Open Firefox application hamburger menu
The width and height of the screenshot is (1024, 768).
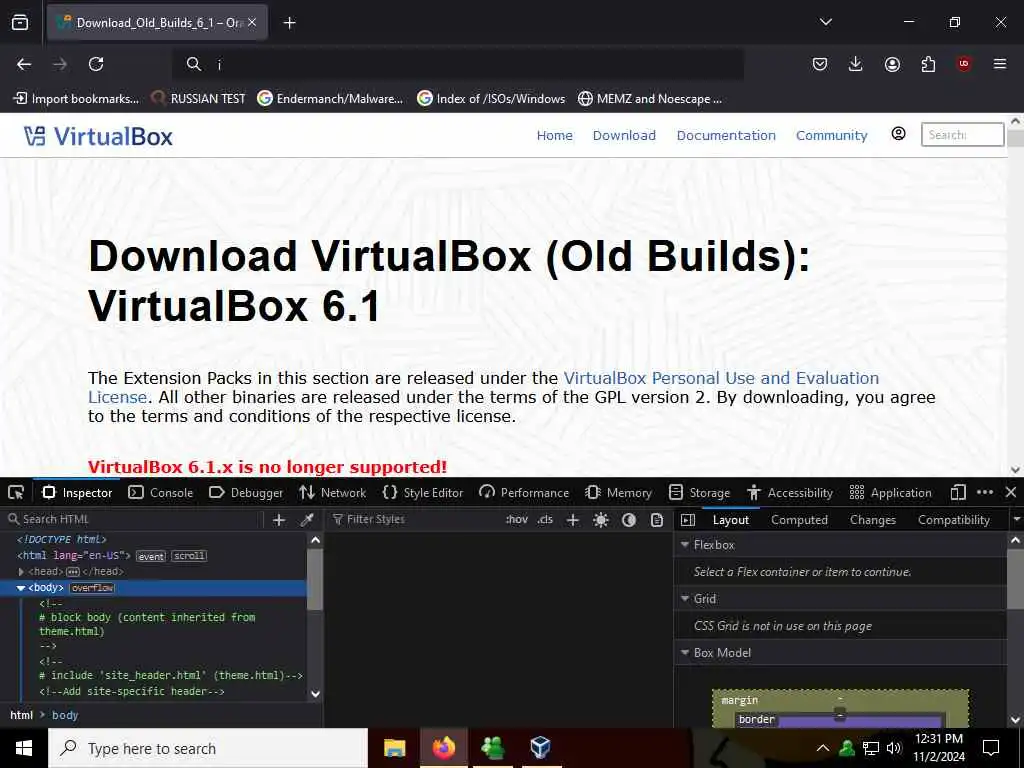click(1000, 64)
